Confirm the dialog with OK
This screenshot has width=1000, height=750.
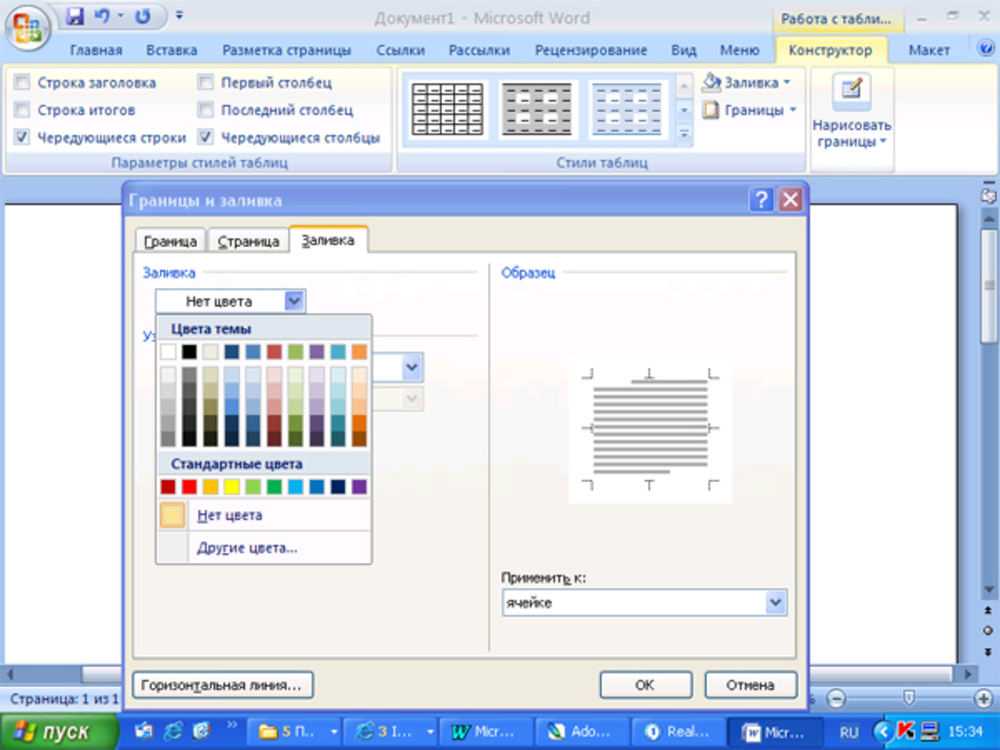pyautogui.click(x=645, y=685)
